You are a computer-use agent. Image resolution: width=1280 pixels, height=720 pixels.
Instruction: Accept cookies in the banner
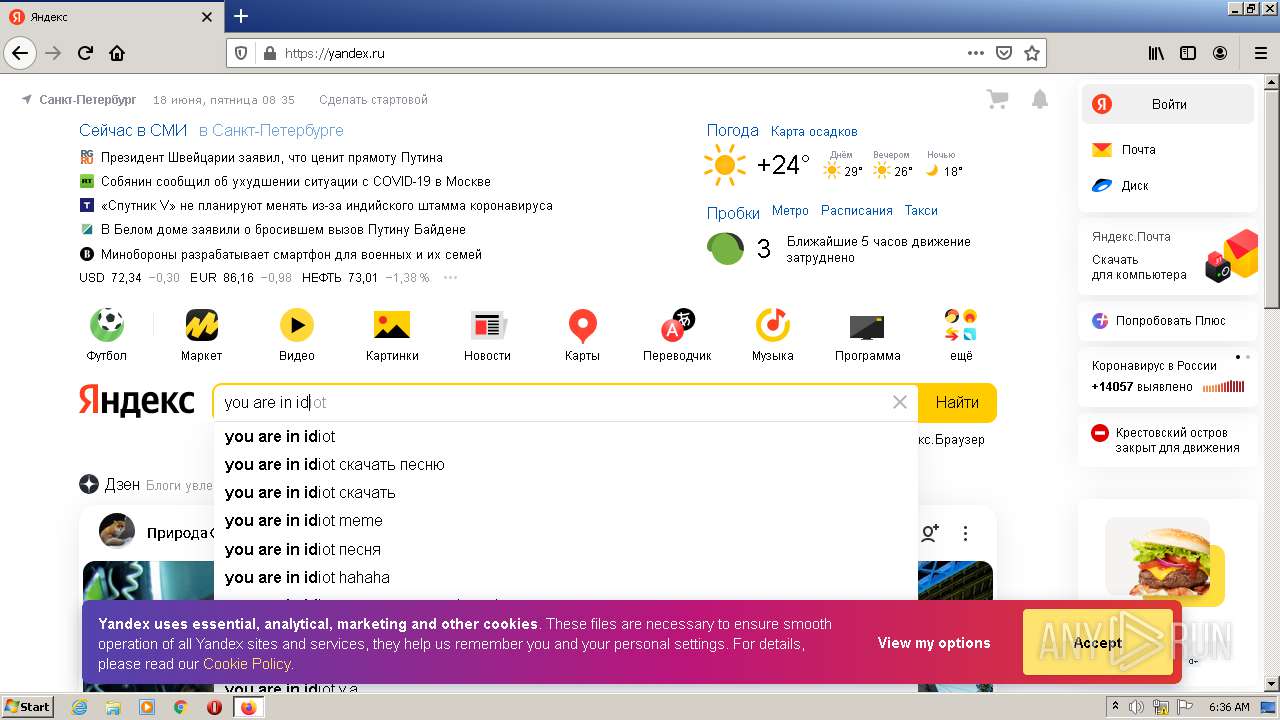(x=1097, y=643)
